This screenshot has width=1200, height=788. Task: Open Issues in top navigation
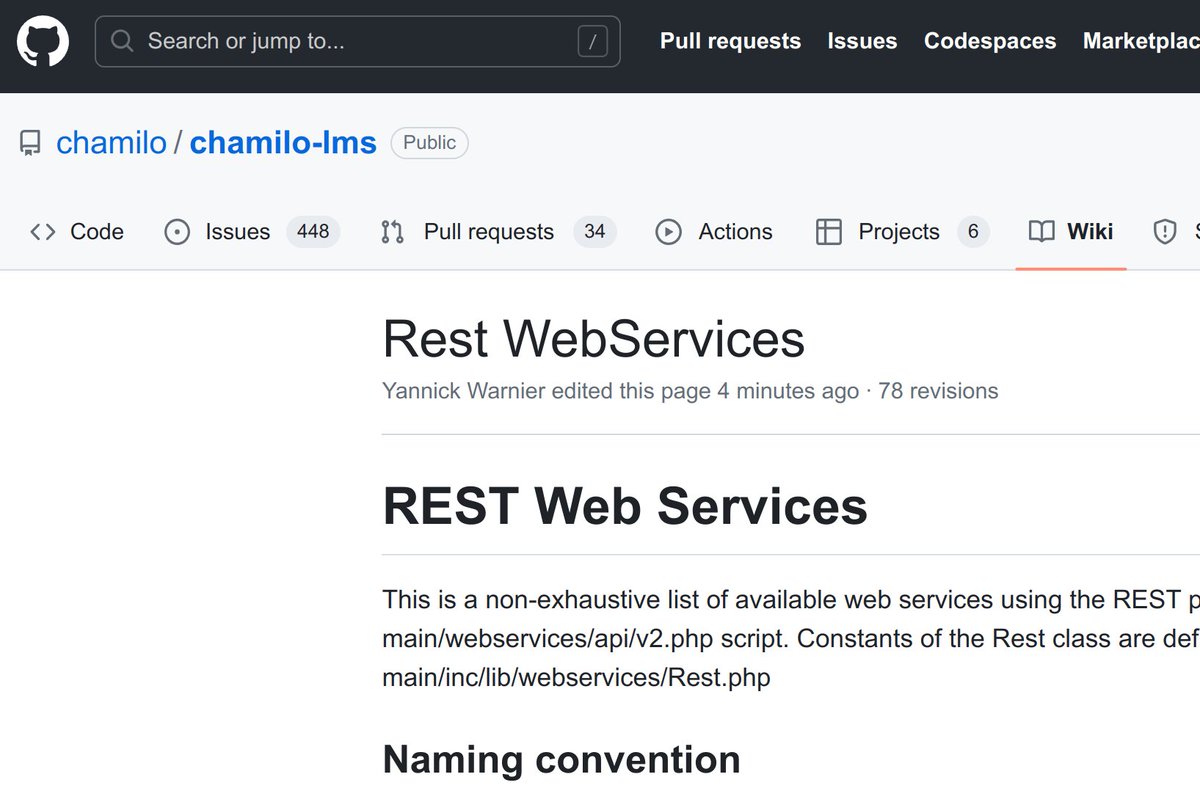(862, 41)
